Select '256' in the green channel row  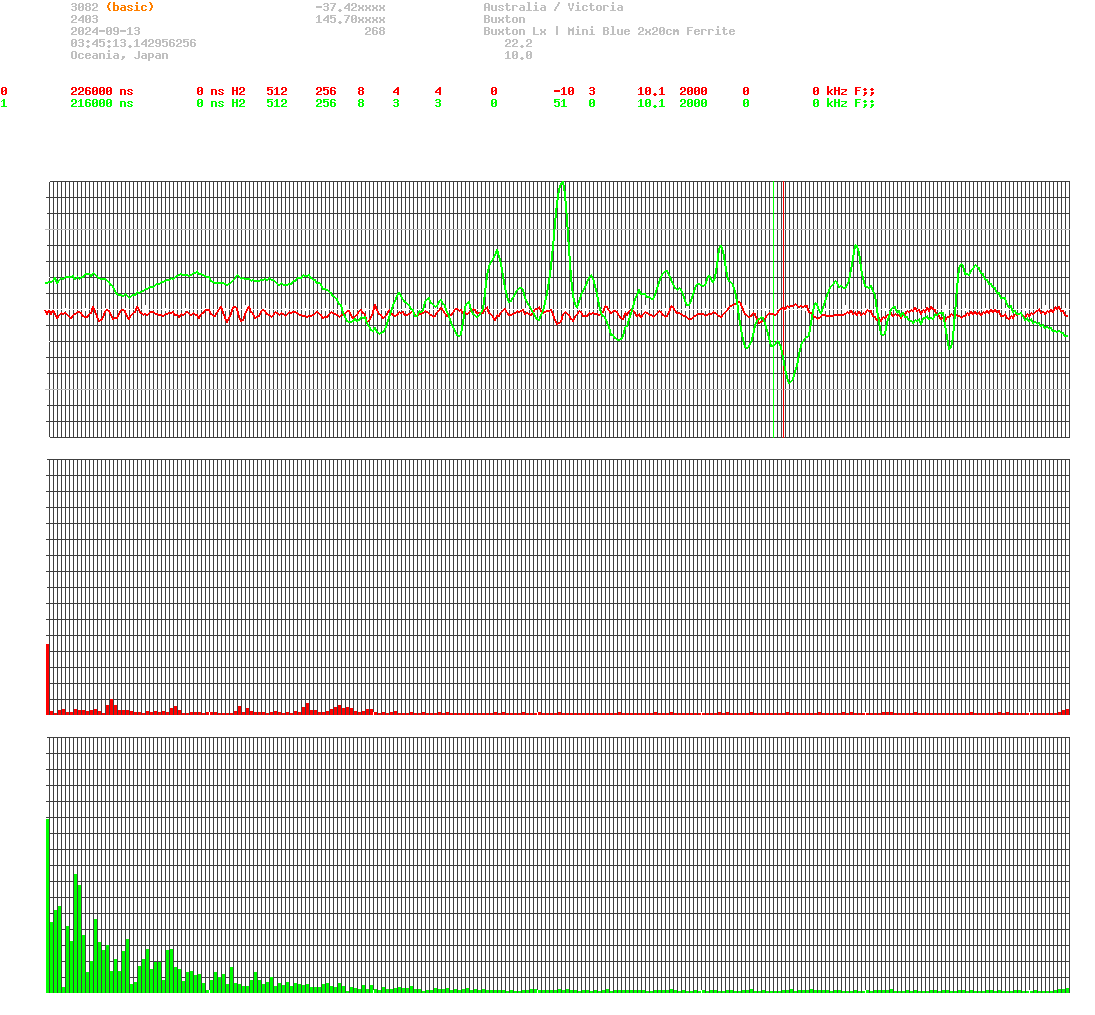pyautogui.click(x=325, y=103)
